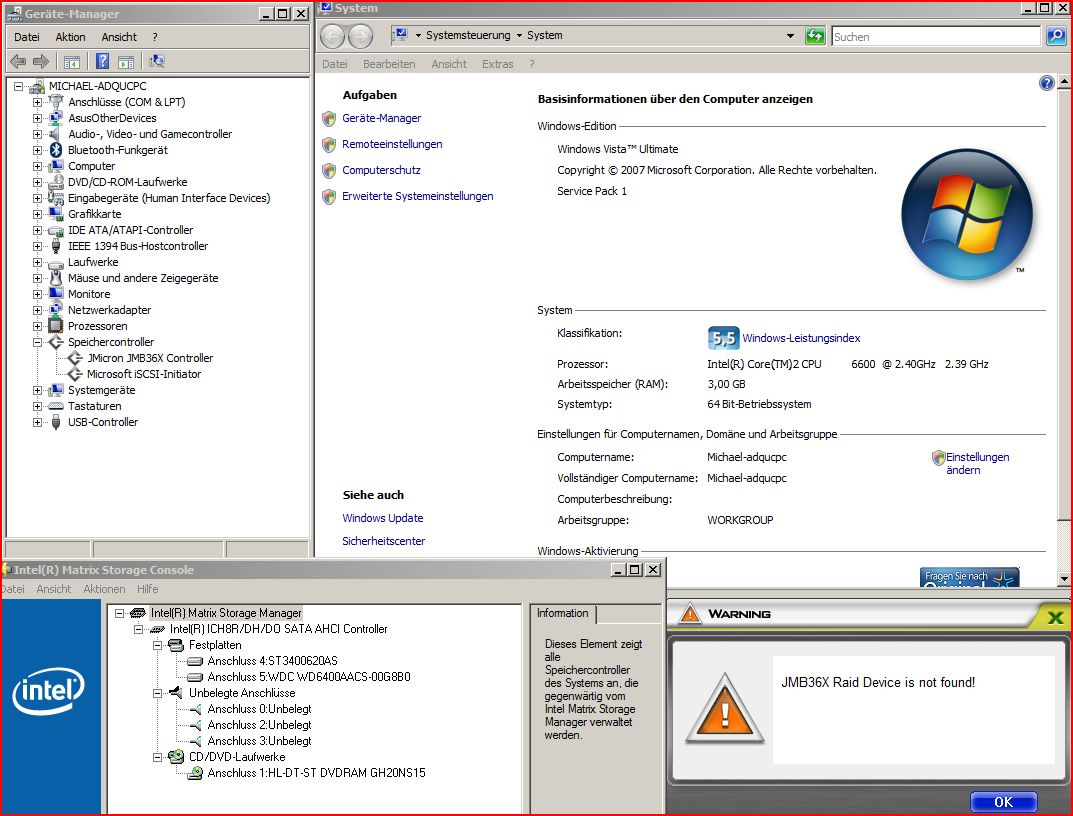Click USB-Controller plug icon
The width and height of the screenshot is (1073, 816).
[x=56, y=422]
